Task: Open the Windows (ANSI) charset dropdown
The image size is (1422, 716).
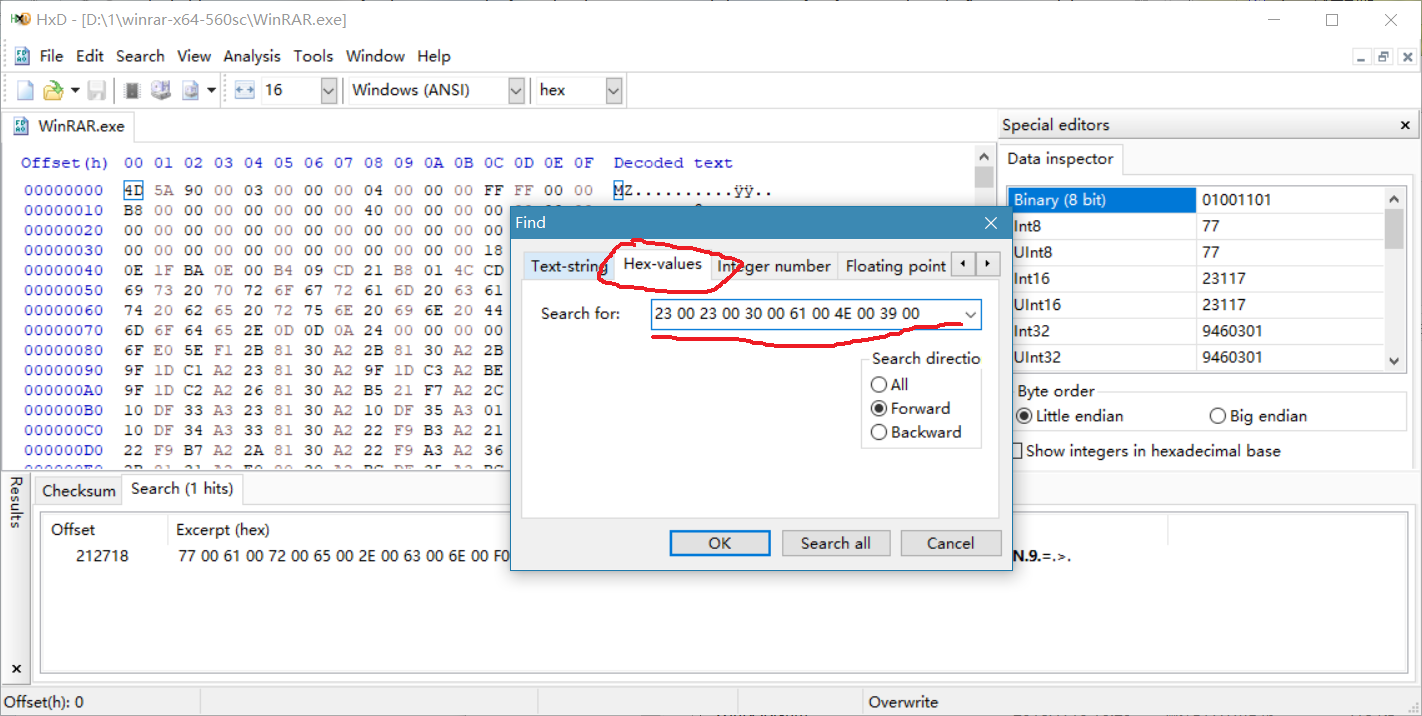Action: tap(516, 90)
